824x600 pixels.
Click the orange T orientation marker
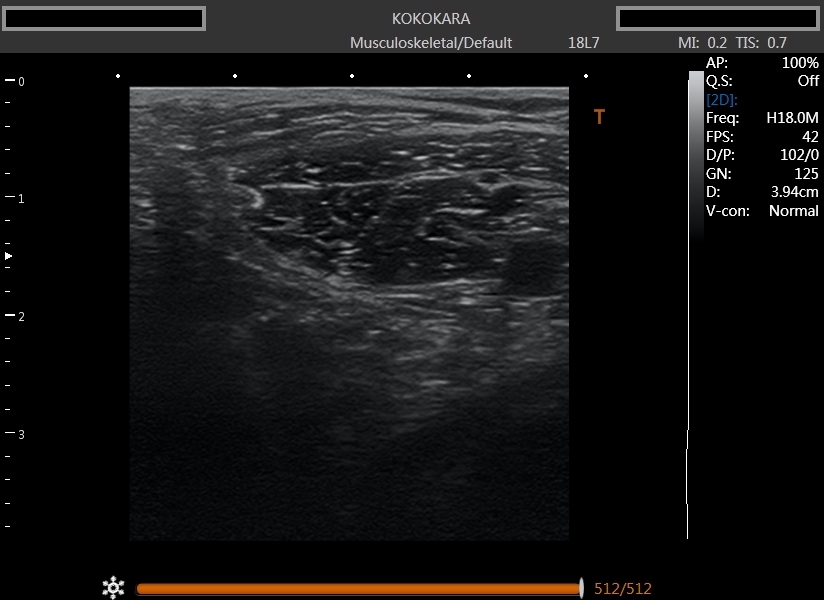(599, 117)
